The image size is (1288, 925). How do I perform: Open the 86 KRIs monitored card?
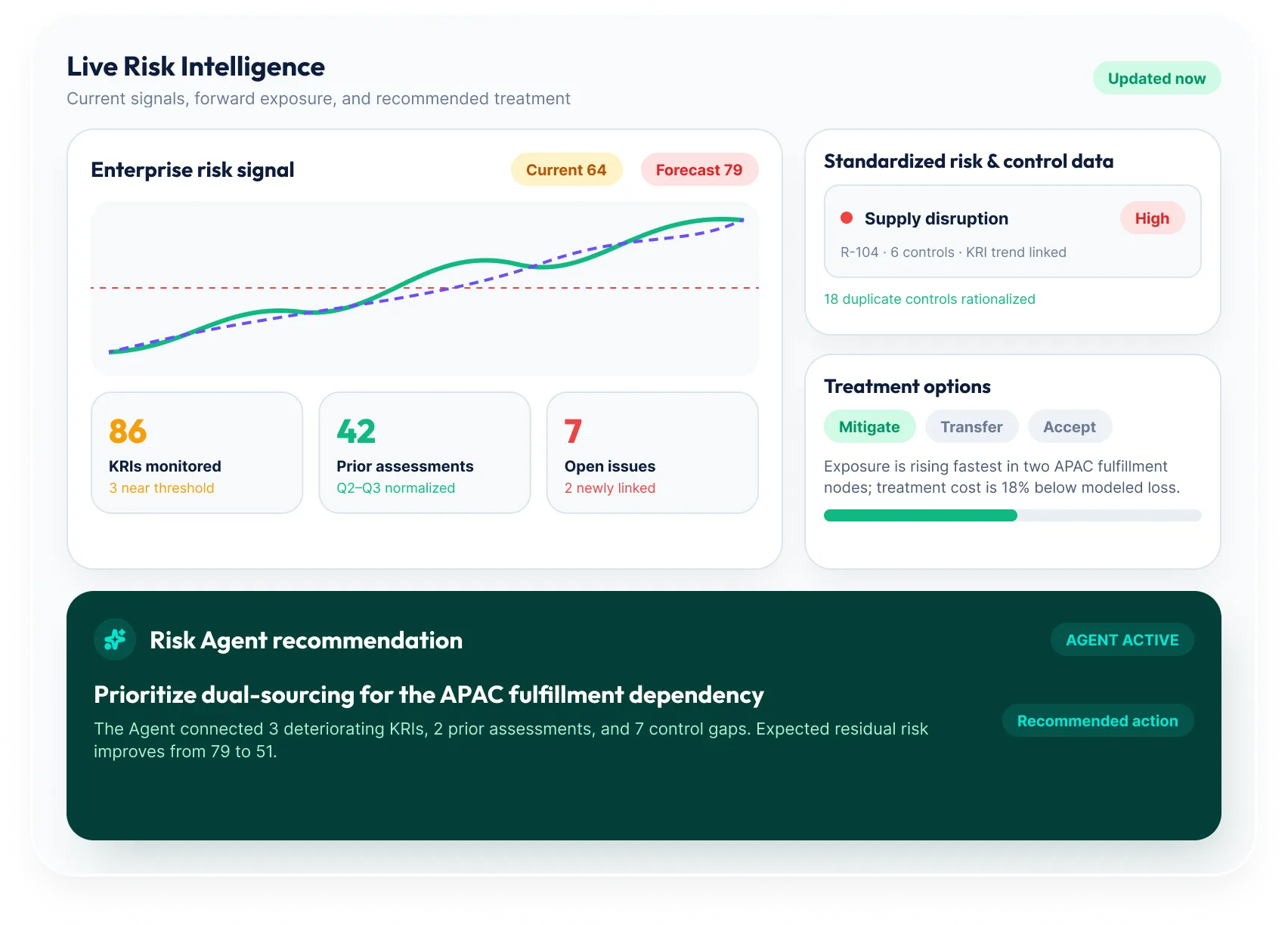coord(197,452)
